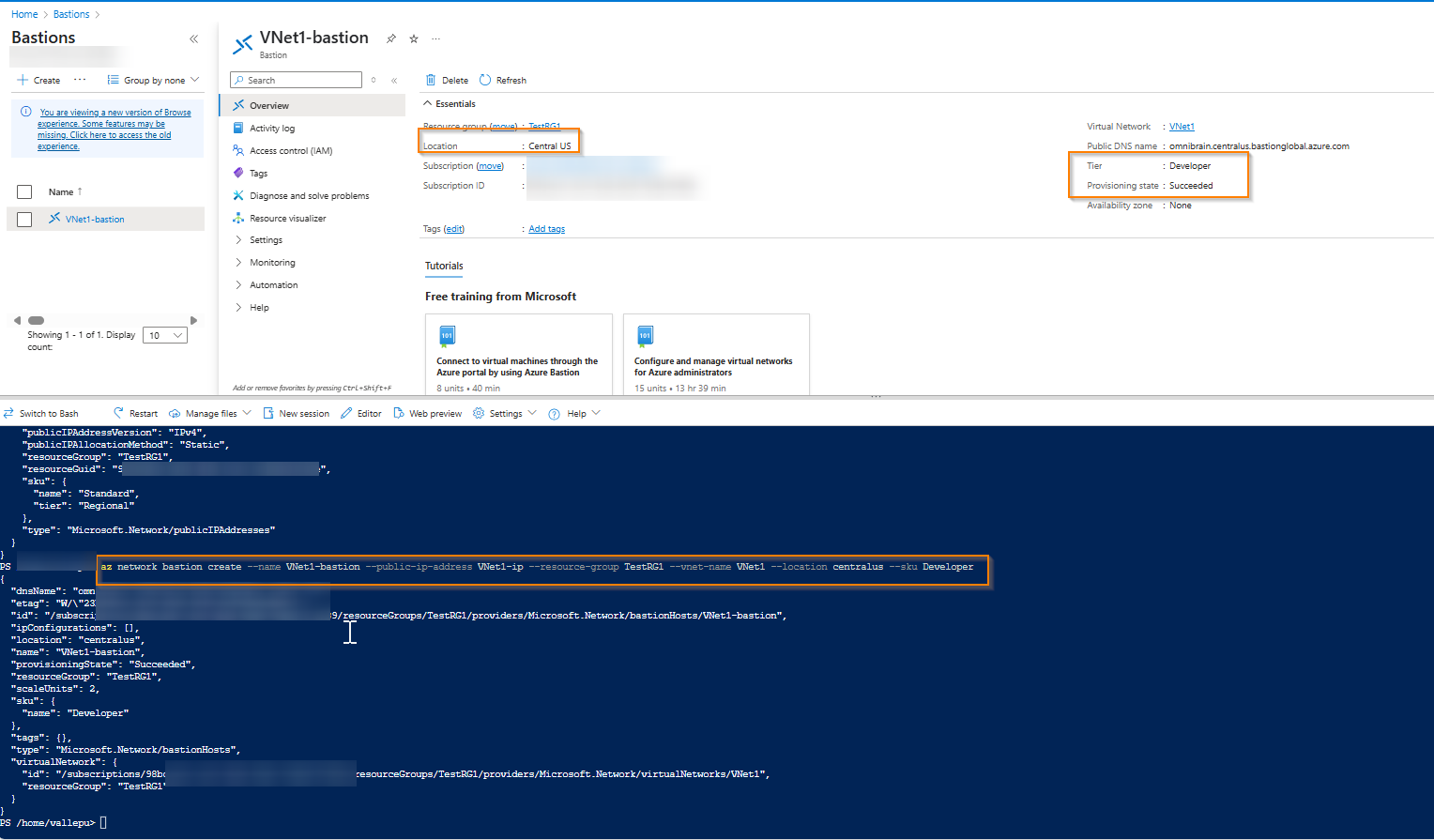Open more options ellipsis beside VNet1-bastion title
This screenshot has height=840, width=1434.
point(435,38)
